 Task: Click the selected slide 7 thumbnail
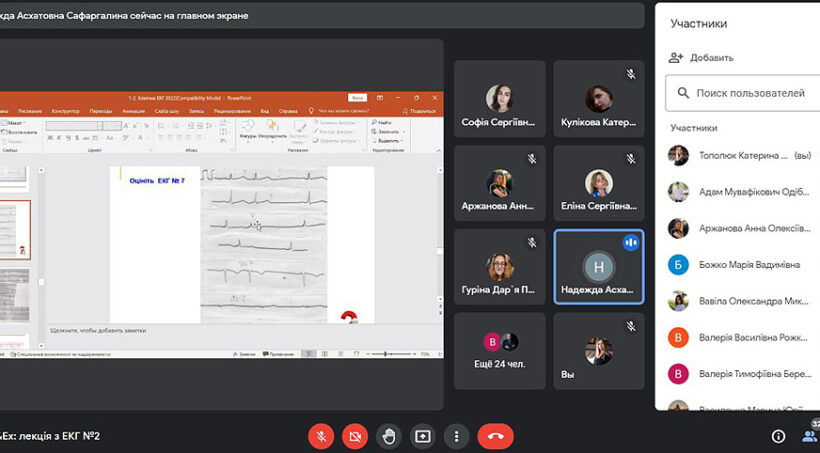coord(15,230)
